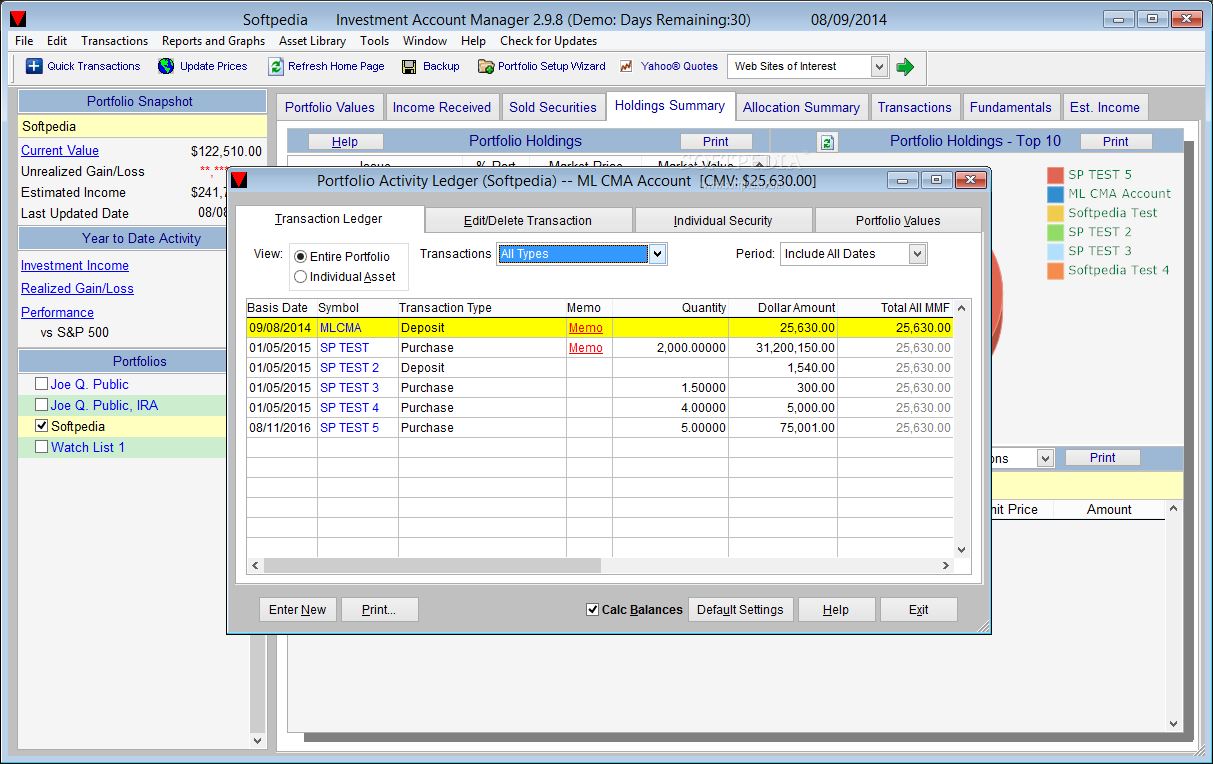Viewport: 1213px width, 764px height.
Task: Click the Refresh Home Page icon
Action: pos(276,66)
